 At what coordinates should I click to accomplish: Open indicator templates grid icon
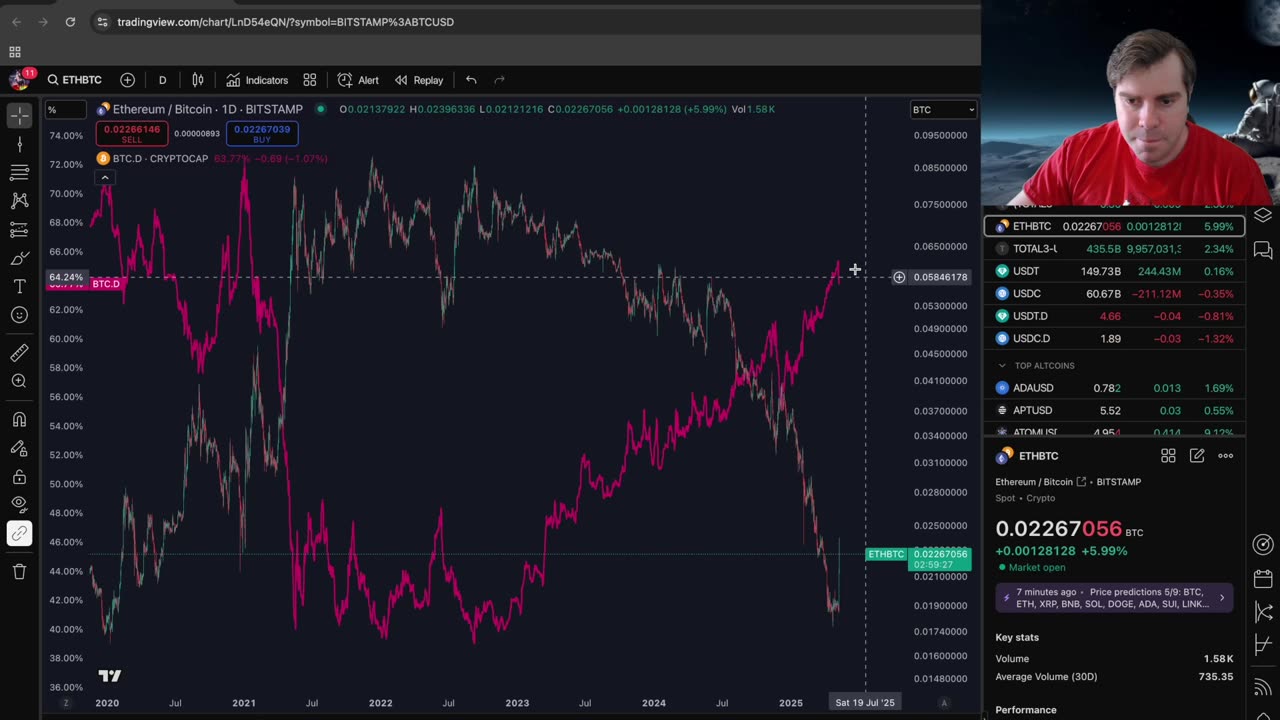point(310,80)
